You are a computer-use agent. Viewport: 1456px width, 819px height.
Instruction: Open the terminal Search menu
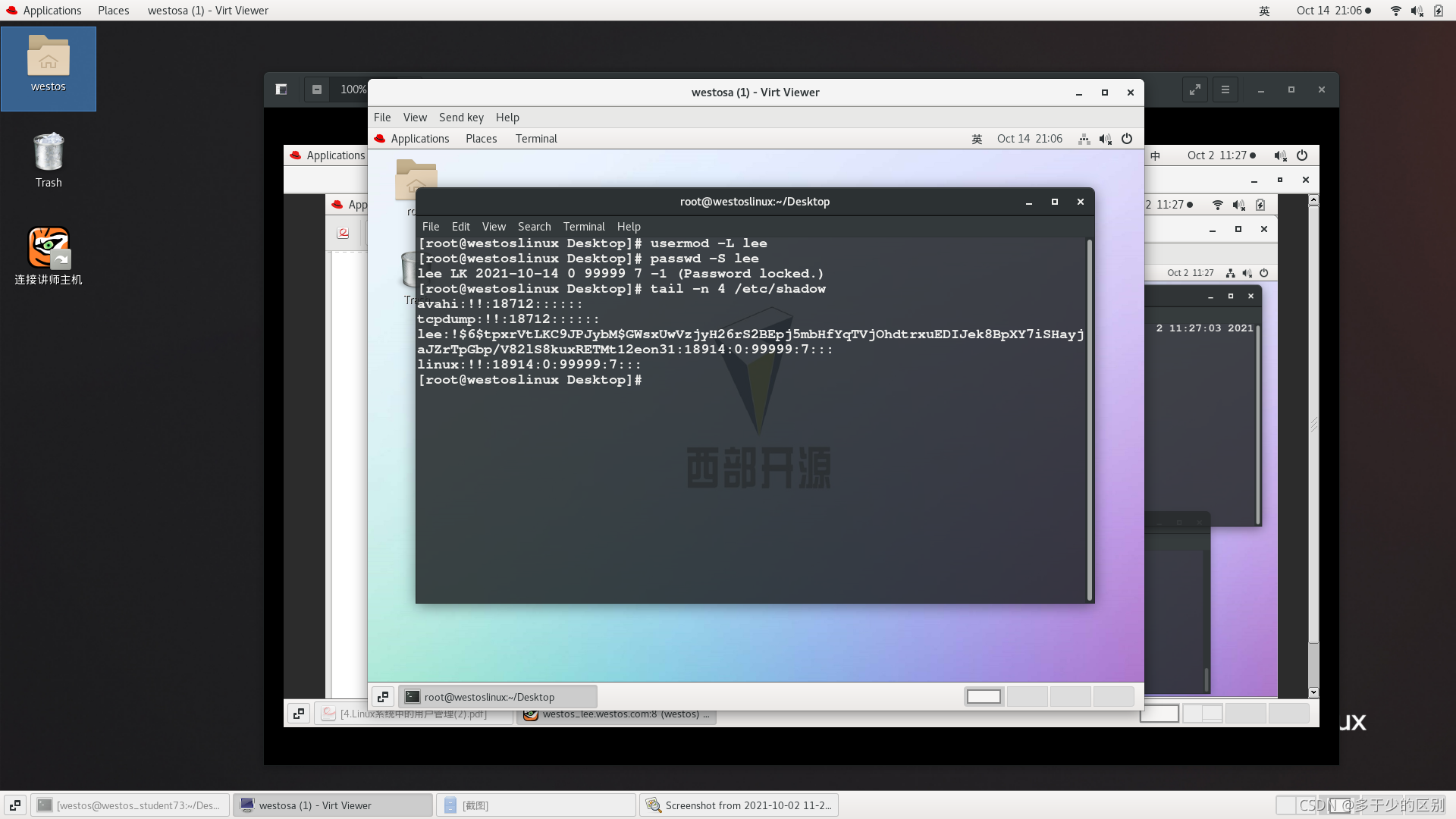tap(534, 227)
